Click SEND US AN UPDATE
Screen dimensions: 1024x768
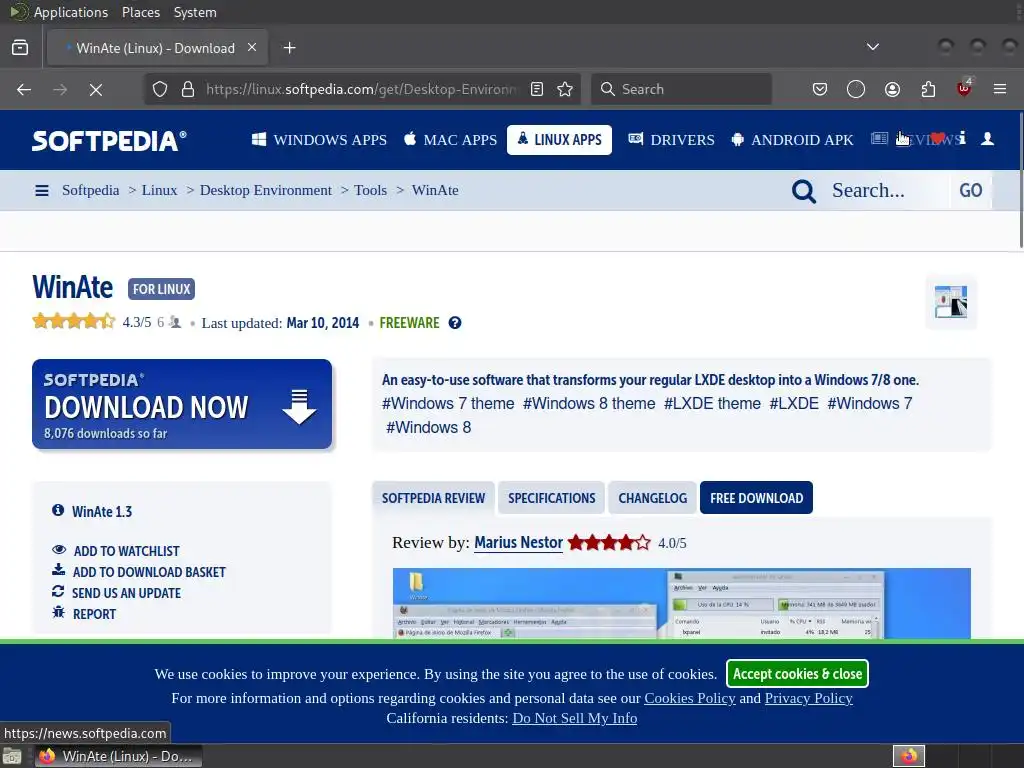pos(127,593)
